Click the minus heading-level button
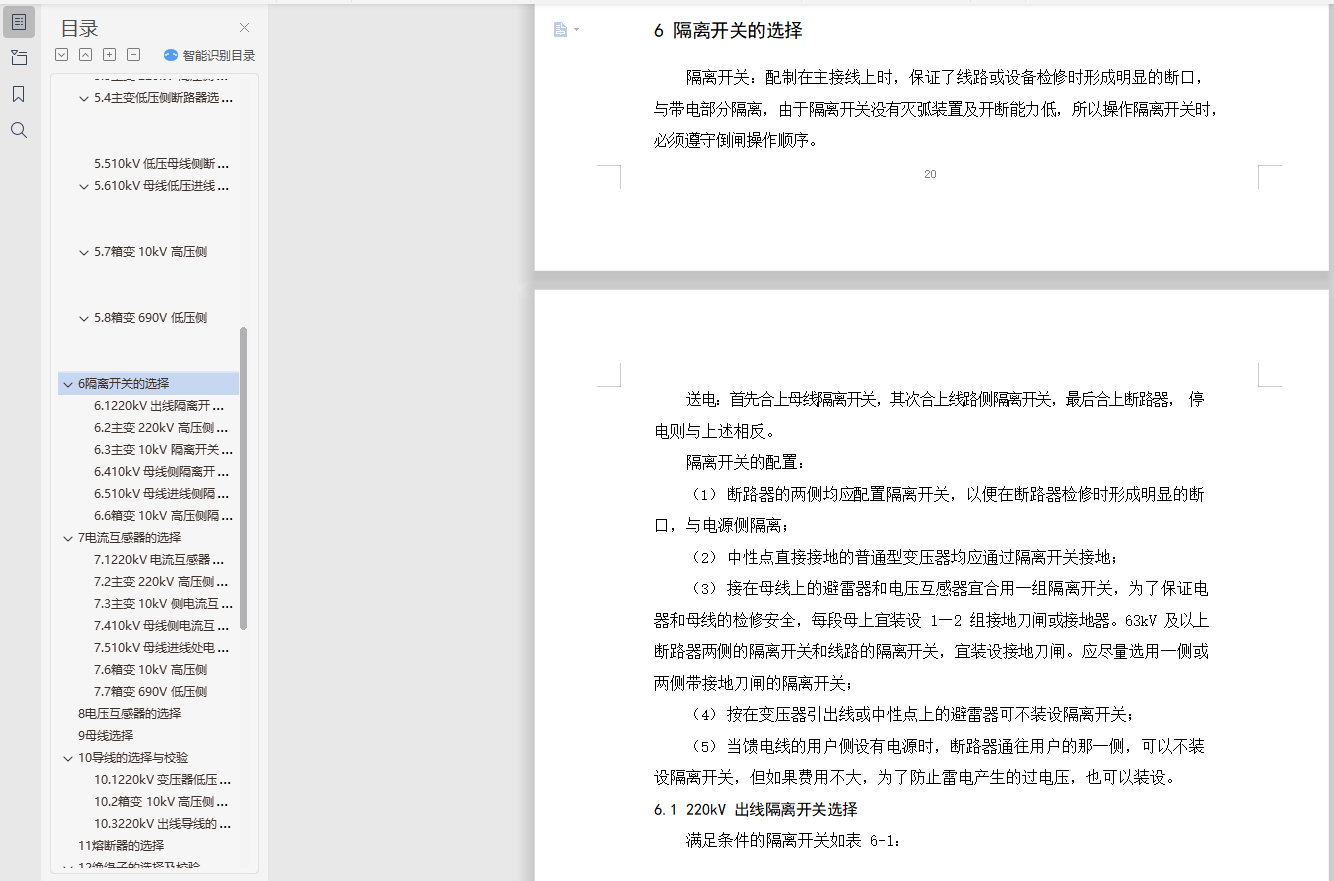The width and height of the screenshot is (1334, 881). coord(134,55)
